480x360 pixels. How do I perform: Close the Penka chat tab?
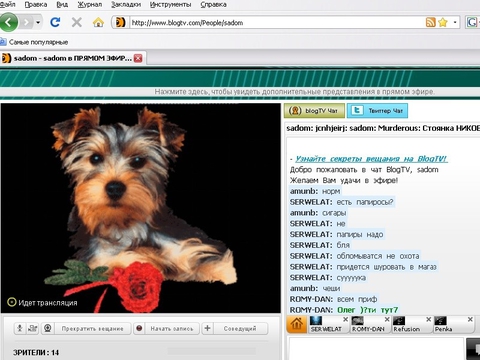(470, 319)
